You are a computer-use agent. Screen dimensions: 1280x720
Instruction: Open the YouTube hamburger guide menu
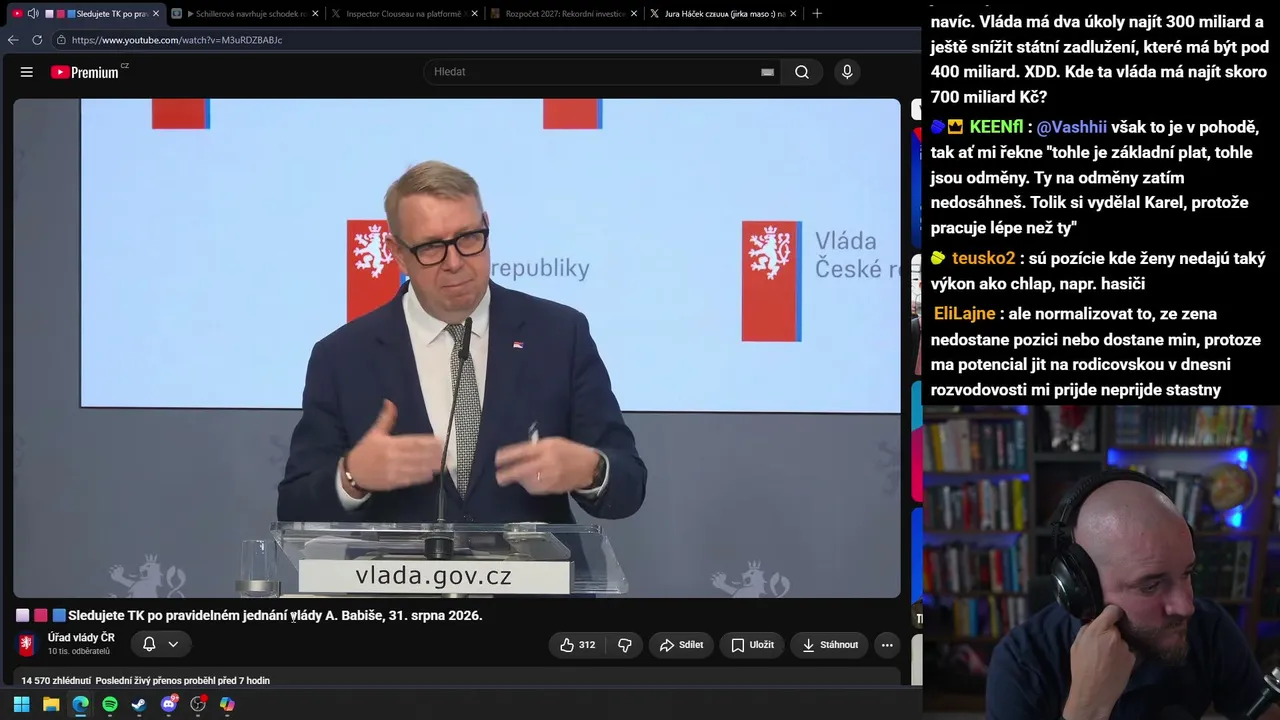click(27, 72)
